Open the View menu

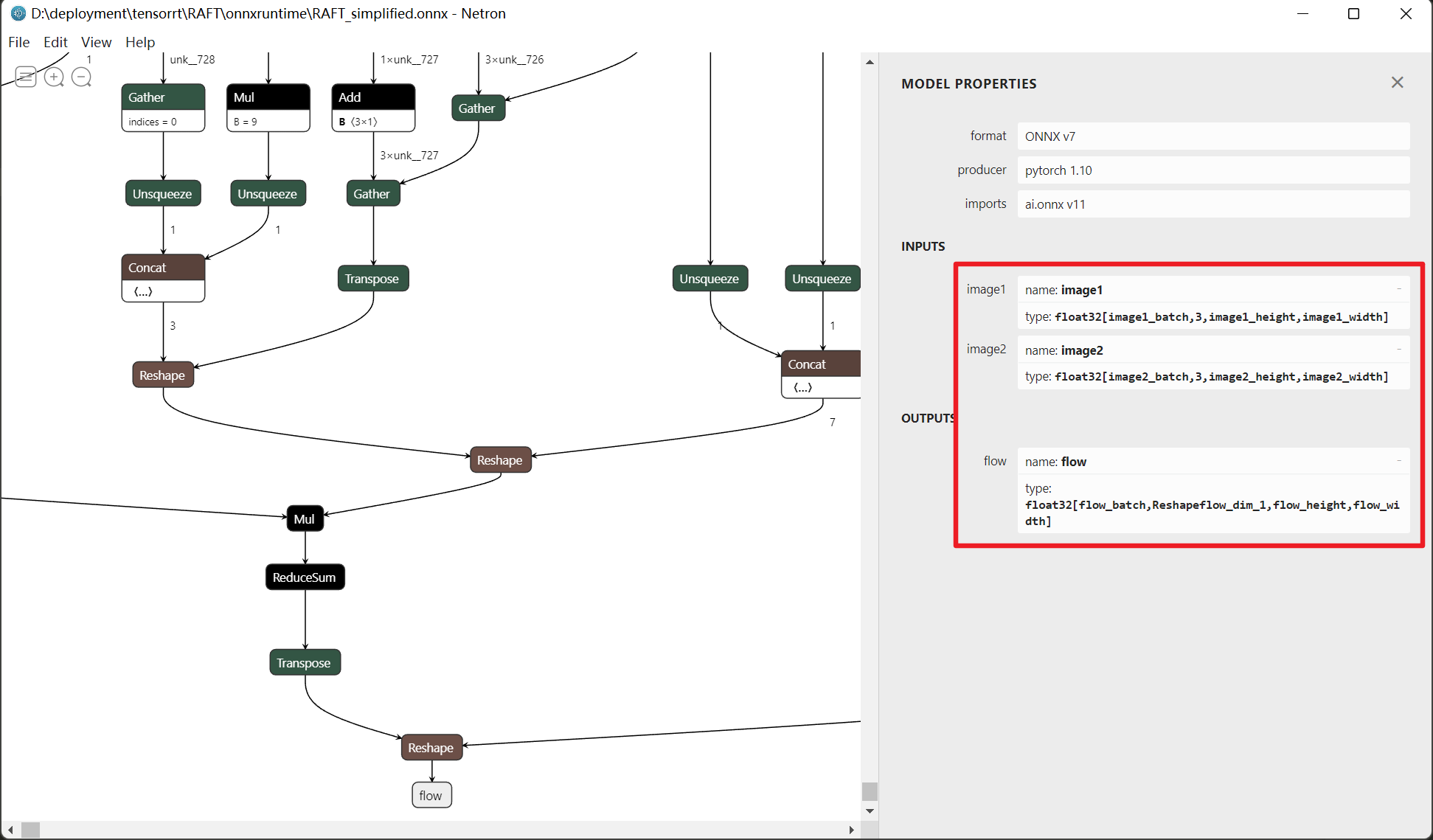tap(96, 42)
